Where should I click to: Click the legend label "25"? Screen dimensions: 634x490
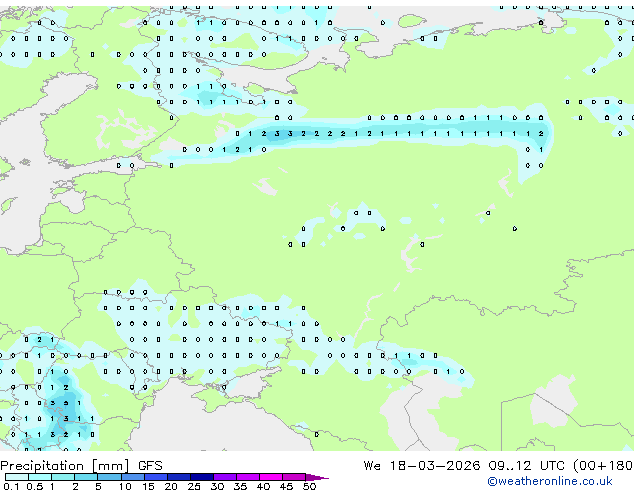(x=194, y=486)
